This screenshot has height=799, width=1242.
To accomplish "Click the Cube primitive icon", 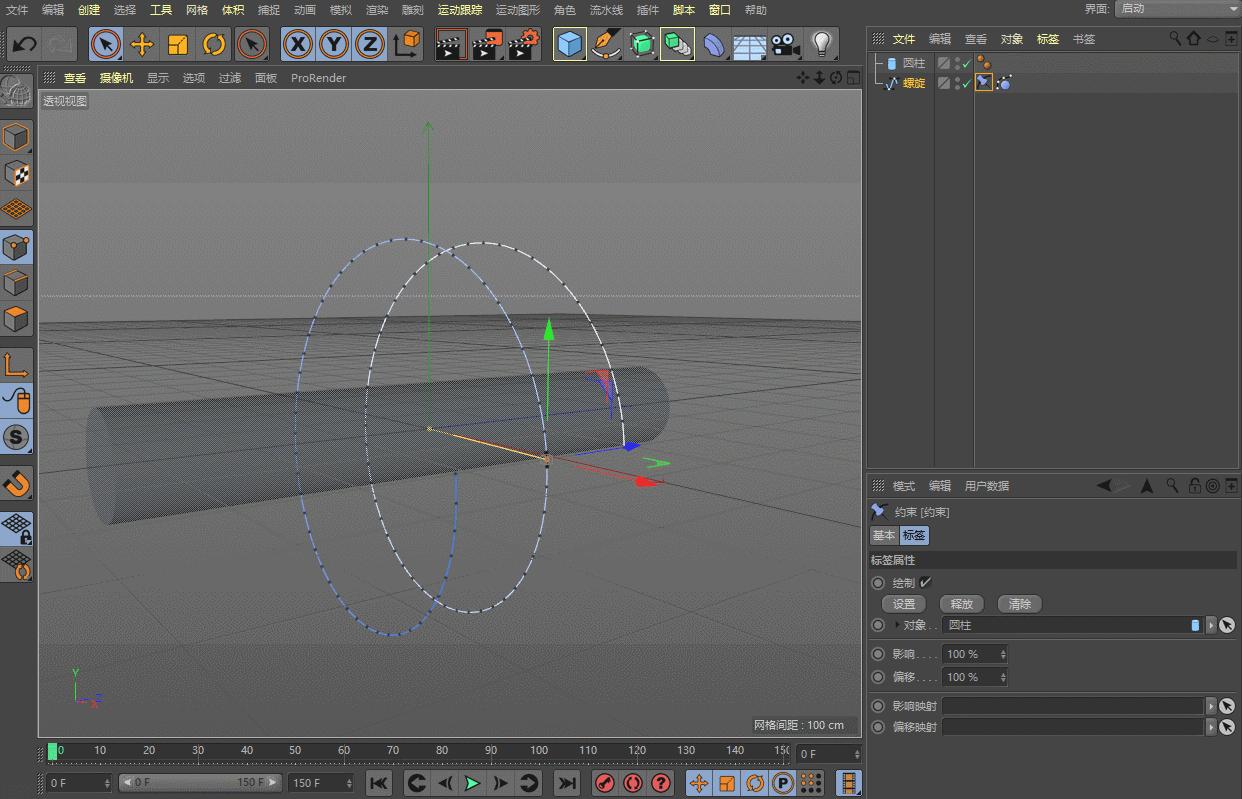I will pos(569,44).
